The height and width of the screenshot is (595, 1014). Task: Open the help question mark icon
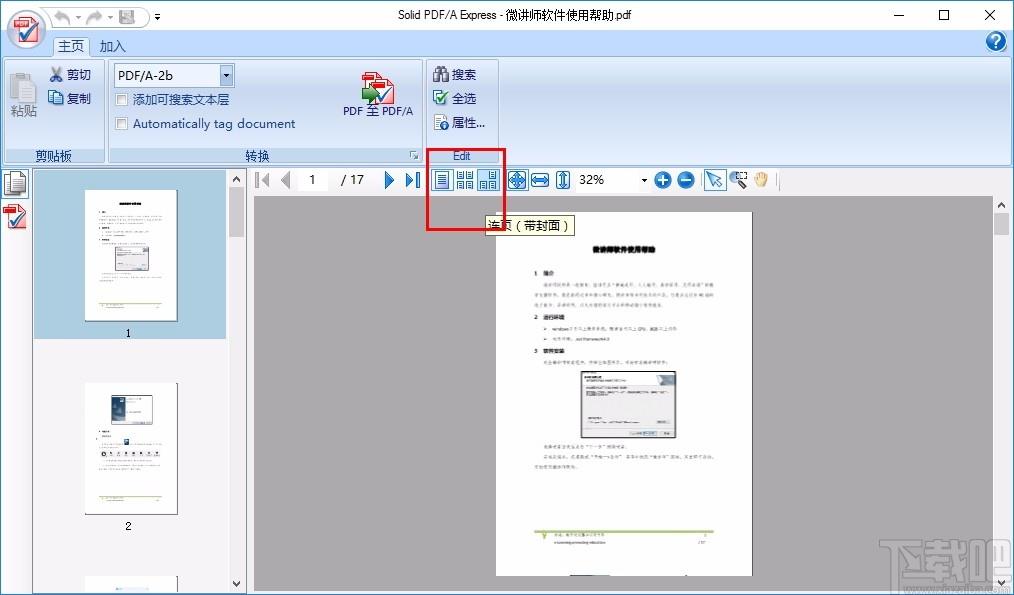pyautogui.click(x=995, y=41)
